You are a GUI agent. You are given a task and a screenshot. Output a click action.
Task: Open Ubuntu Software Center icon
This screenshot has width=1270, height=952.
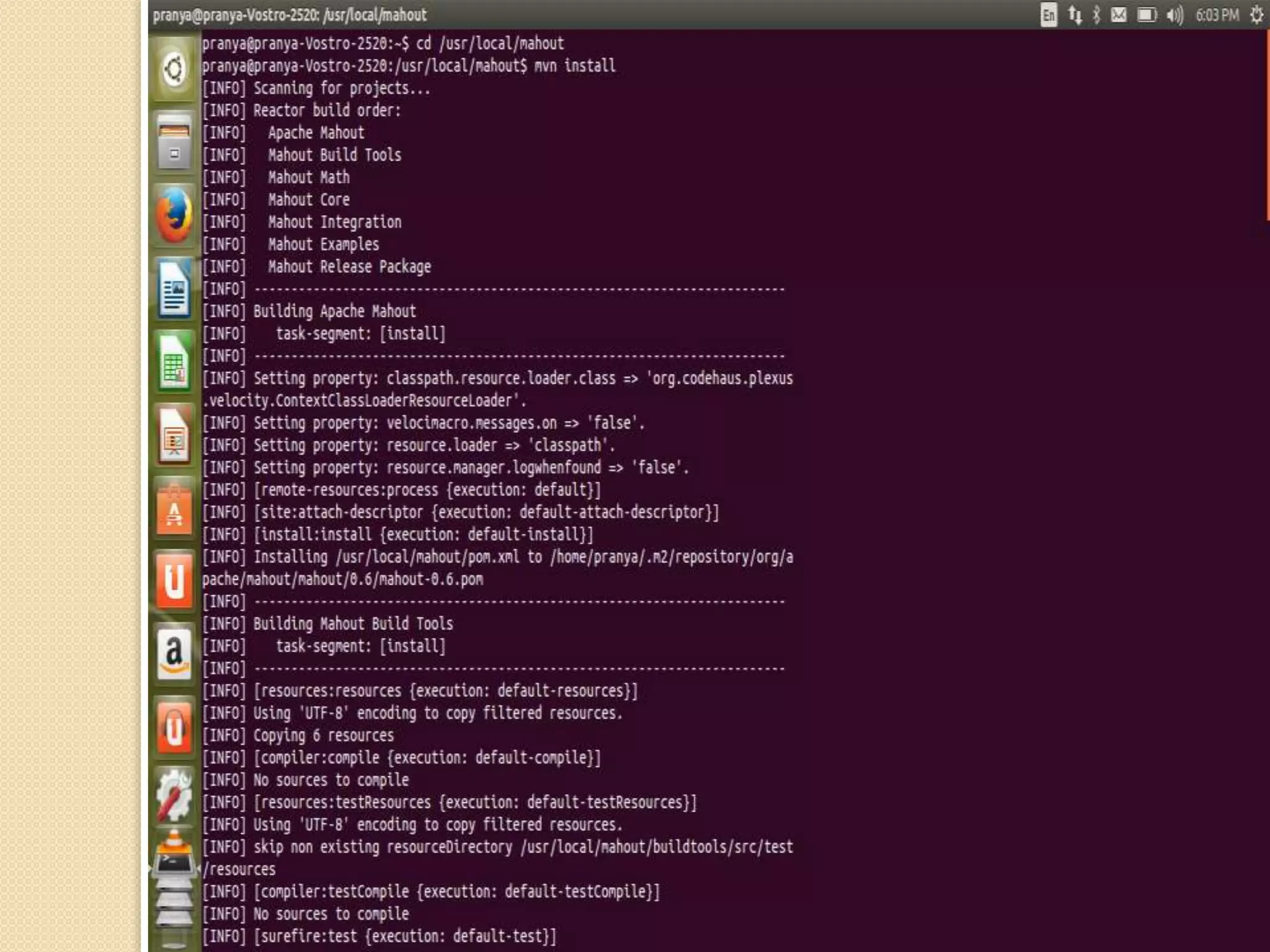174,509
